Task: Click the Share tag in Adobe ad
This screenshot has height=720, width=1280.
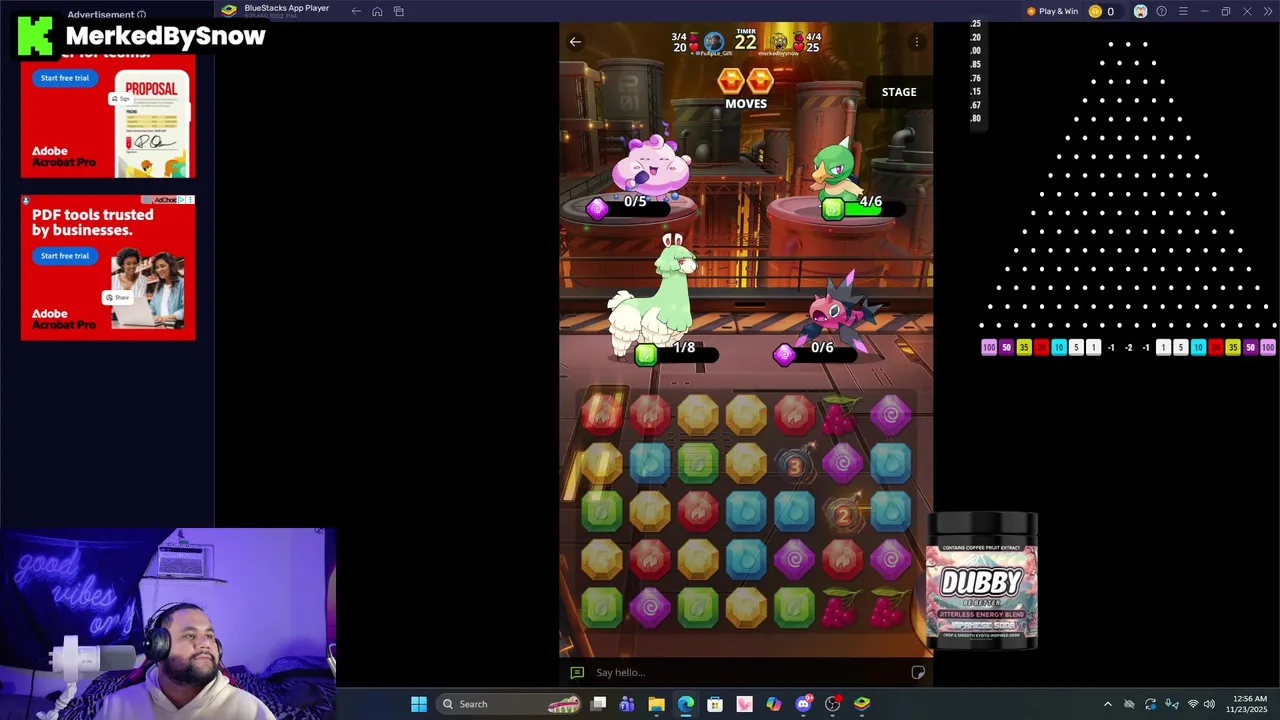Action: click(119, 298)
